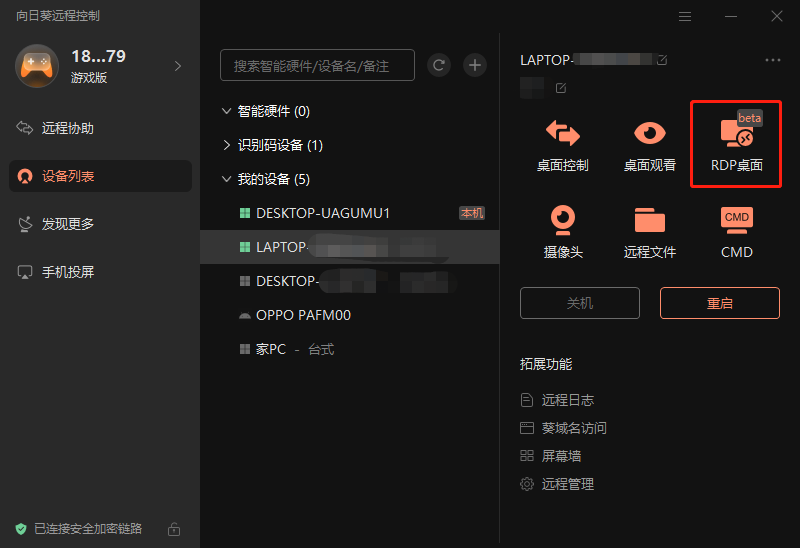Screen dimensions: 800x548
Task: Open account details chevron next to 18...79
Action: [178, 66]
